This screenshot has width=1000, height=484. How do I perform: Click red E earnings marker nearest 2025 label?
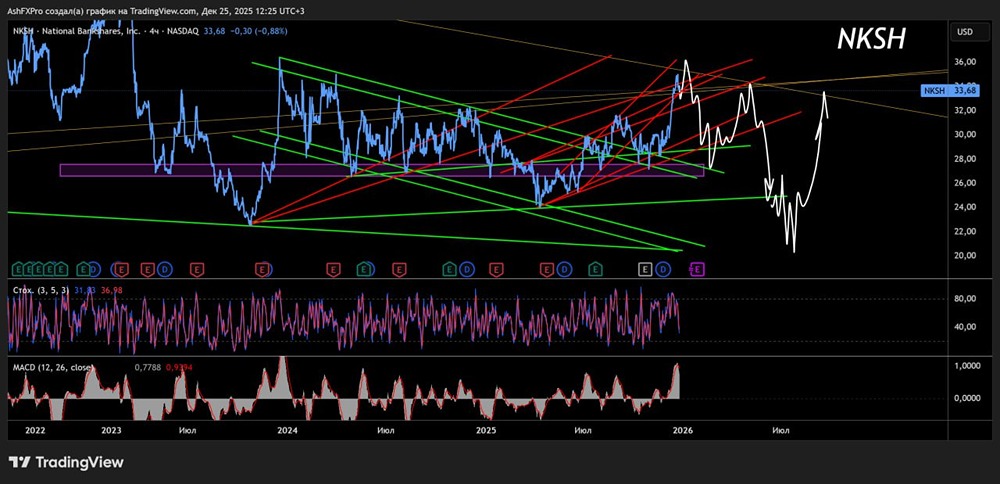pos(496,270)
